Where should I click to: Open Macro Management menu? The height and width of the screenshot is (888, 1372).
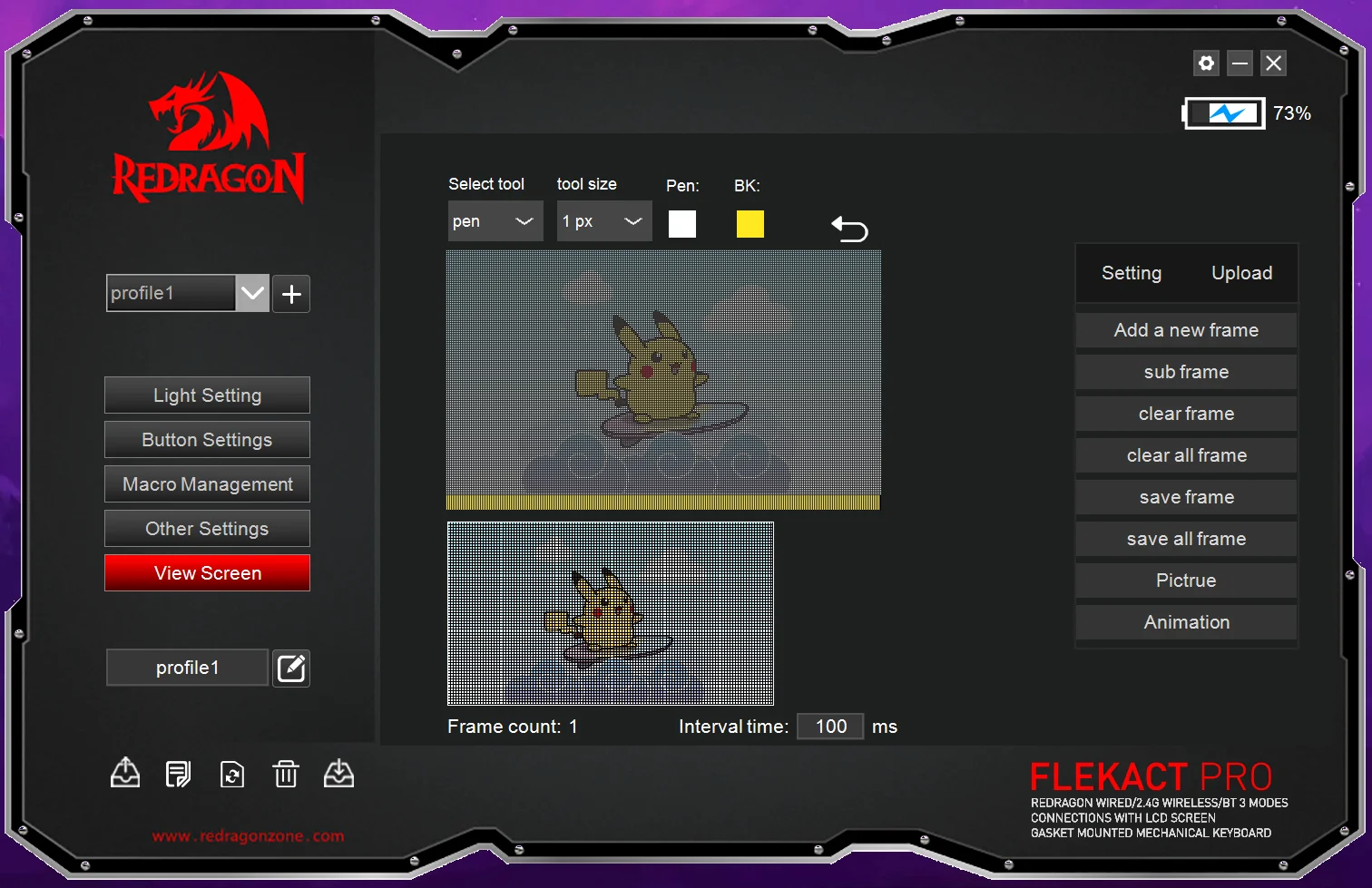(207, 484)
